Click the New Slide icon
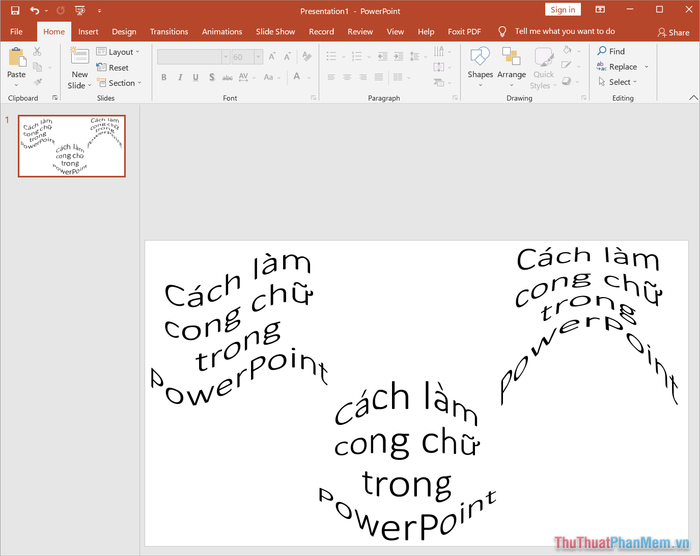 point(79,57)
